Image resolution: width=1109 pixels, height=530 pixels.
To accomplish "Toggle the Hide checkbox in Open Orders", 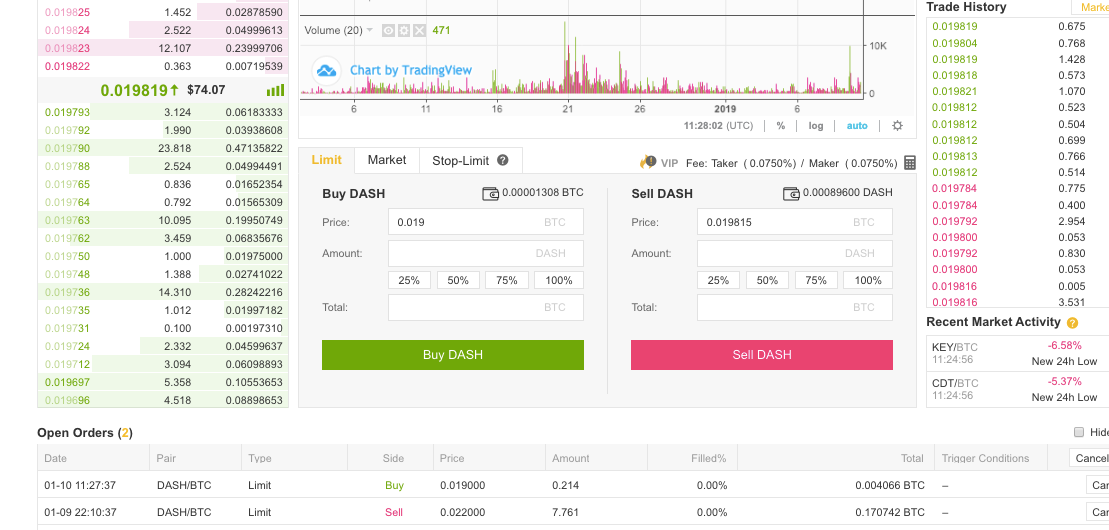I will (1078, 432).
